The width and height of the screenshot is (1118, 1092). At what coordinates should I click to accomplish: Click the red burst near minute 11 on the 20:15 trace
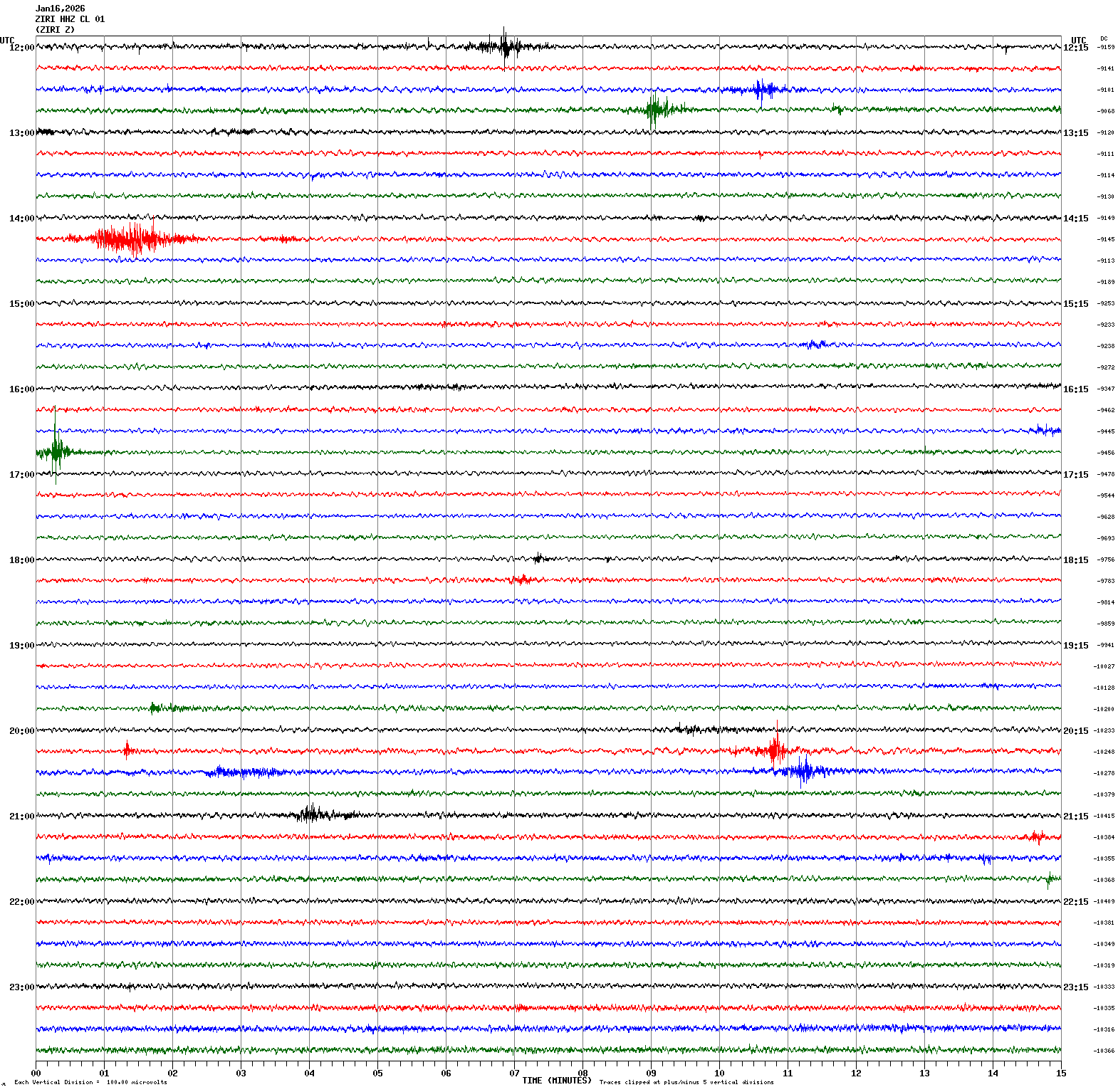[x=774, y=750]
